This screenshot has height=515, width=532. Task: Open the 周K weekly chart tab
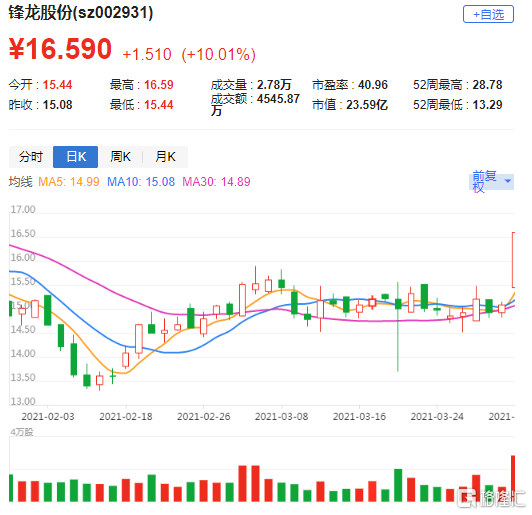click(120, 157)
